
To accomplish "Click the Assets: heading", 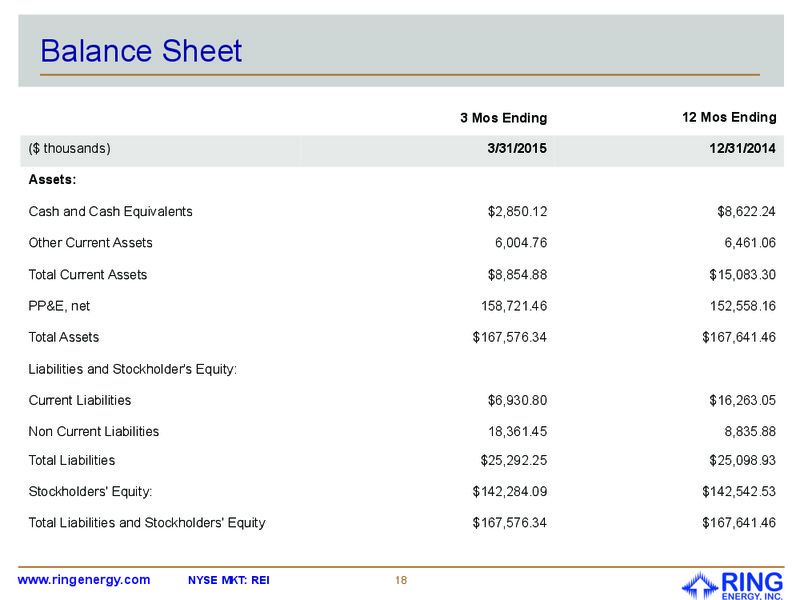I will [x=53, y=180].
